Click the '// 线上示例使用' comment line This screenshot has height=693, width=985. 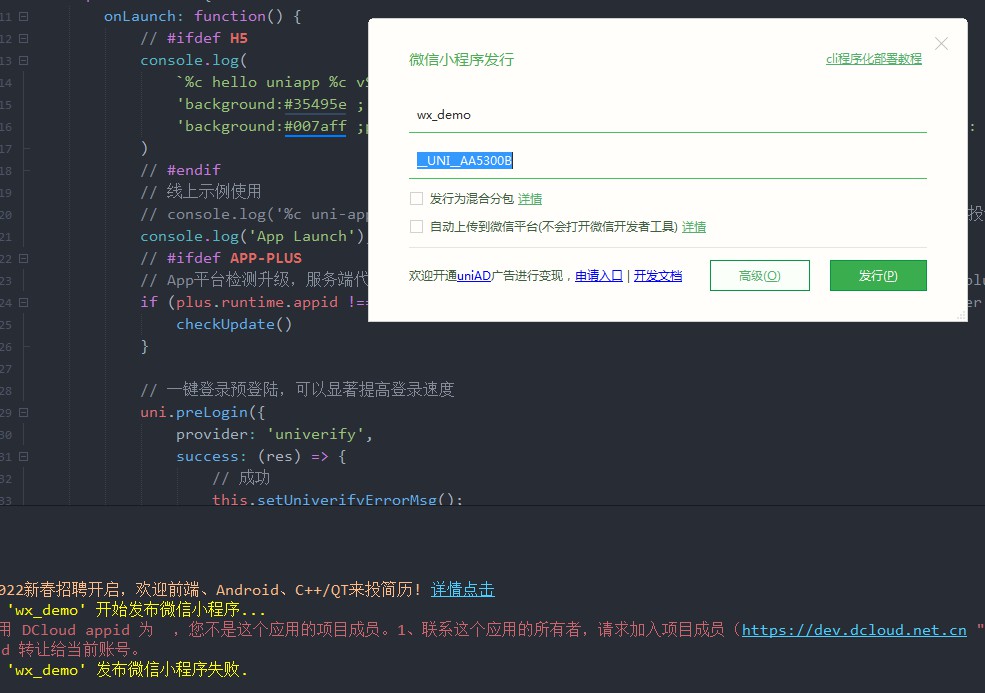200,192
